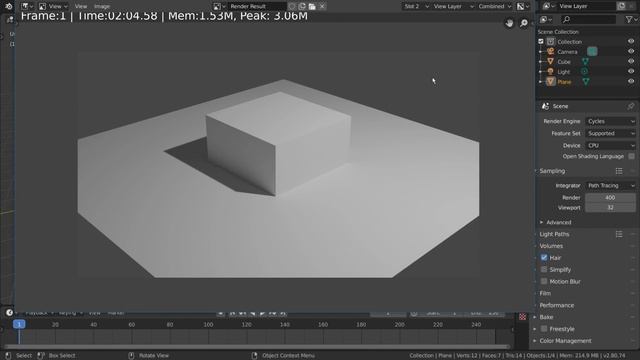Open the View Layer dropdown in image header
This screenshot has width=640, height=360.
point(453,6)
